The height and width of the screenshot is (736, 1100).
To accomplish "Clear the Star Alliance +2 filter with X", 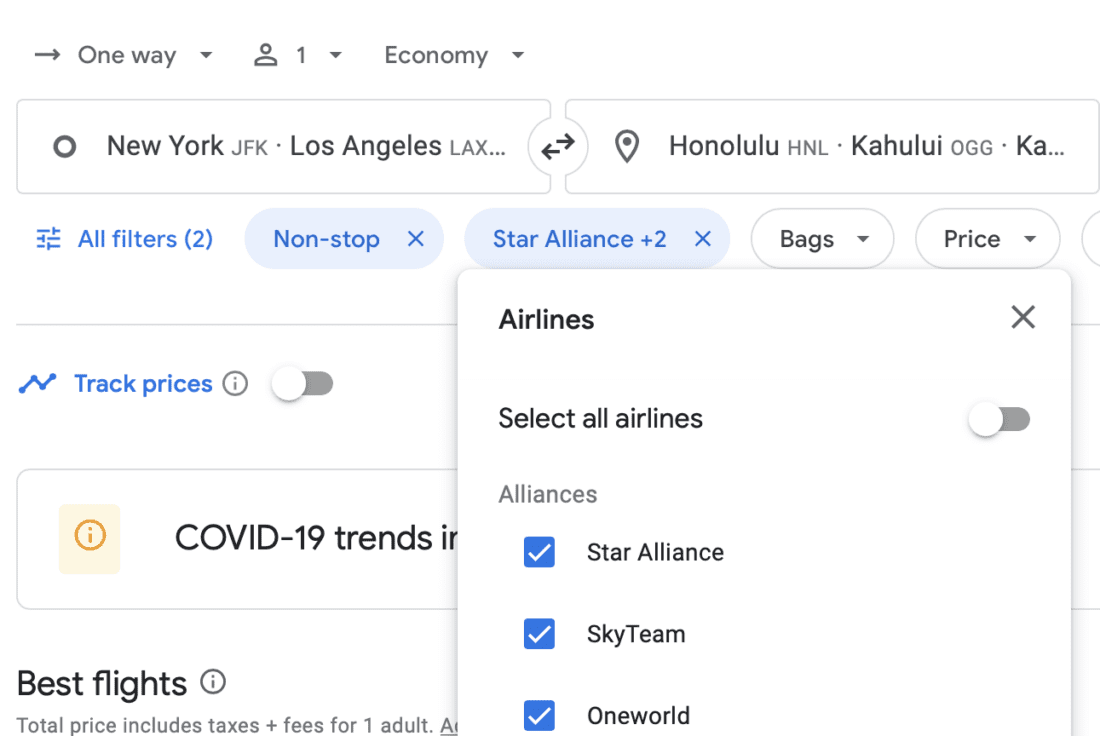I will coord(703,239).
